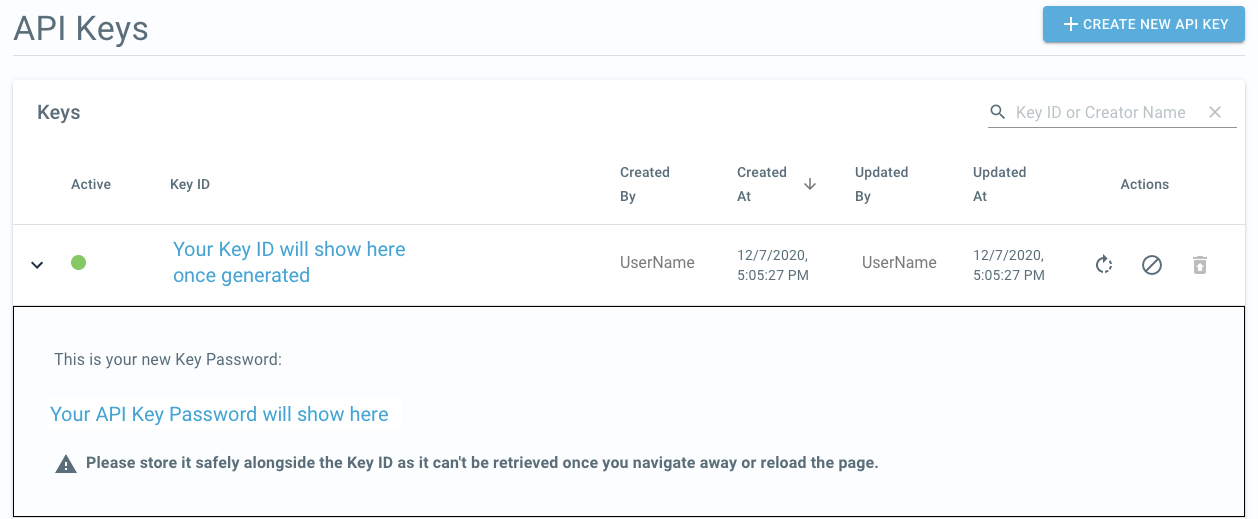Click the sort arrow next to Created At
Image resolution: width=1258 pixels, height=519 pixels.
[x=810, y=184]
